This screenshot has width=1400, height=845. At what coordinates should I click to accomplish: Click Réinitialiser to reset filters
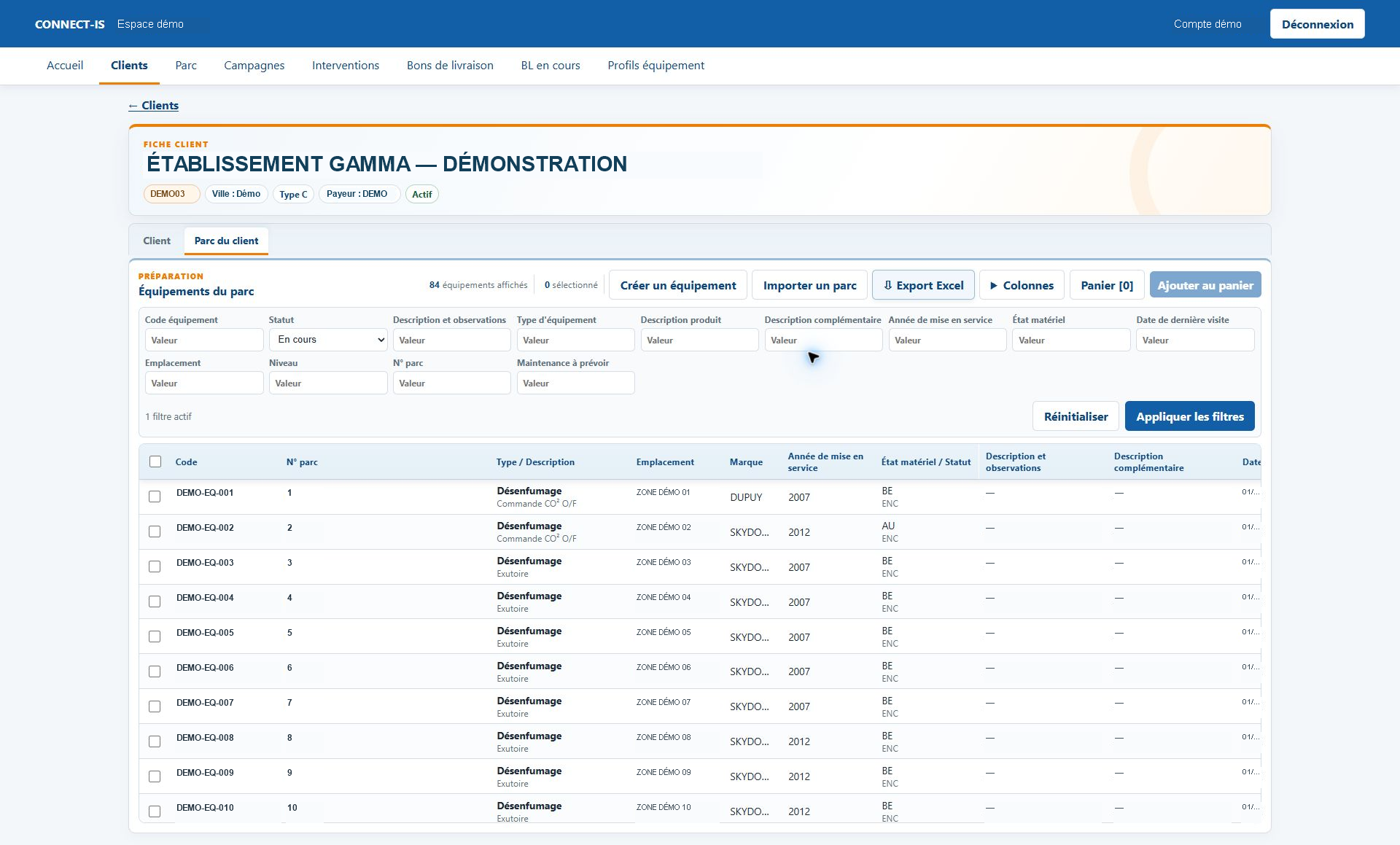1076,416
